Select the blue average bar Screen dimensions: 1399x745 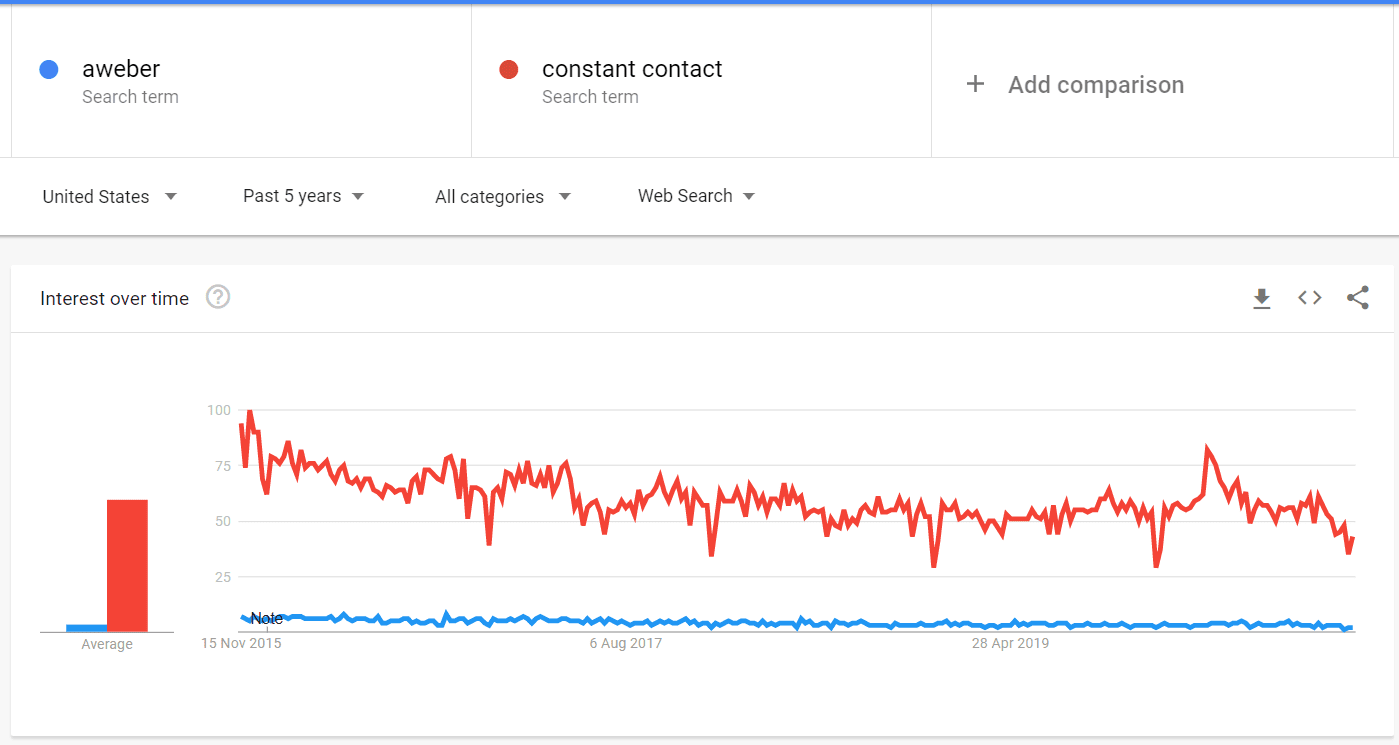click(86, 628)
